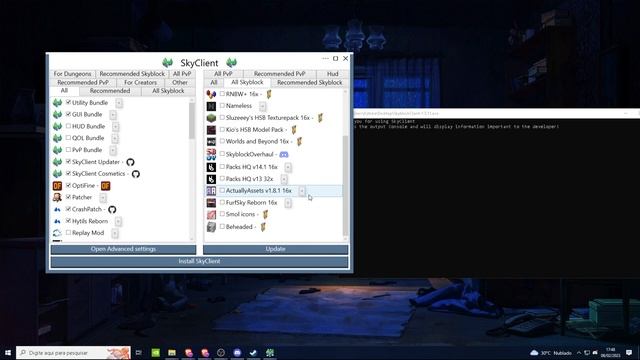
Task: Click the taskbar search box
Action: click(x=73, y=353)
